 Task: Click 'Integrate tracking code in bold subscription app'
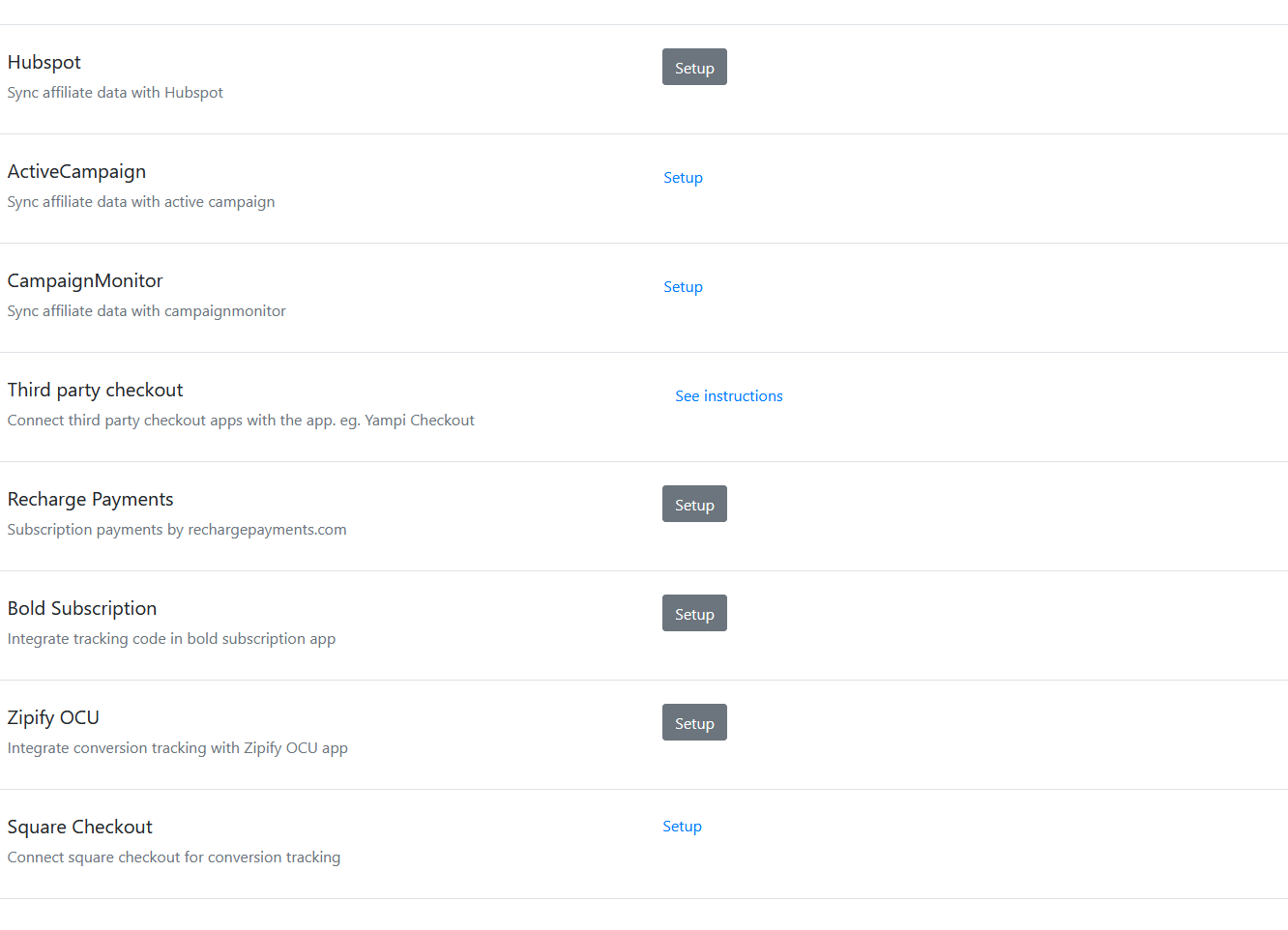click(x=171, y=638)
